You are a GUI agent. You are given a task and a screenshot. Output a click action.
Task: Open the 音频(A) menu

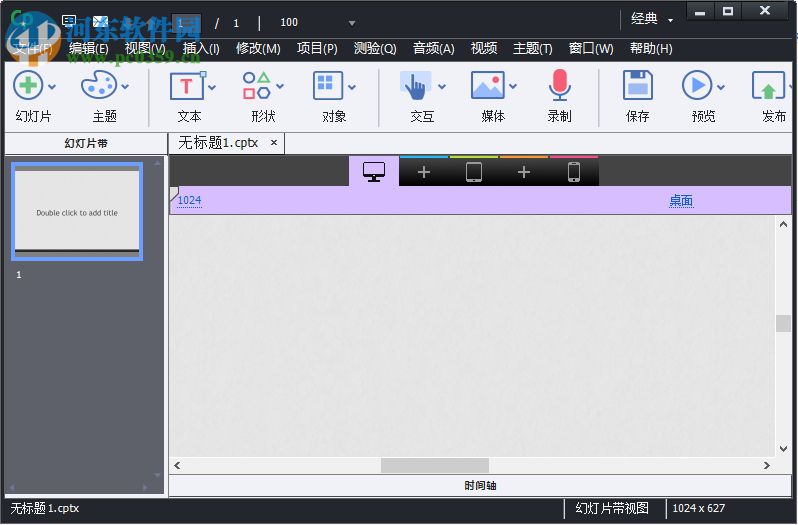coord(434,48)
